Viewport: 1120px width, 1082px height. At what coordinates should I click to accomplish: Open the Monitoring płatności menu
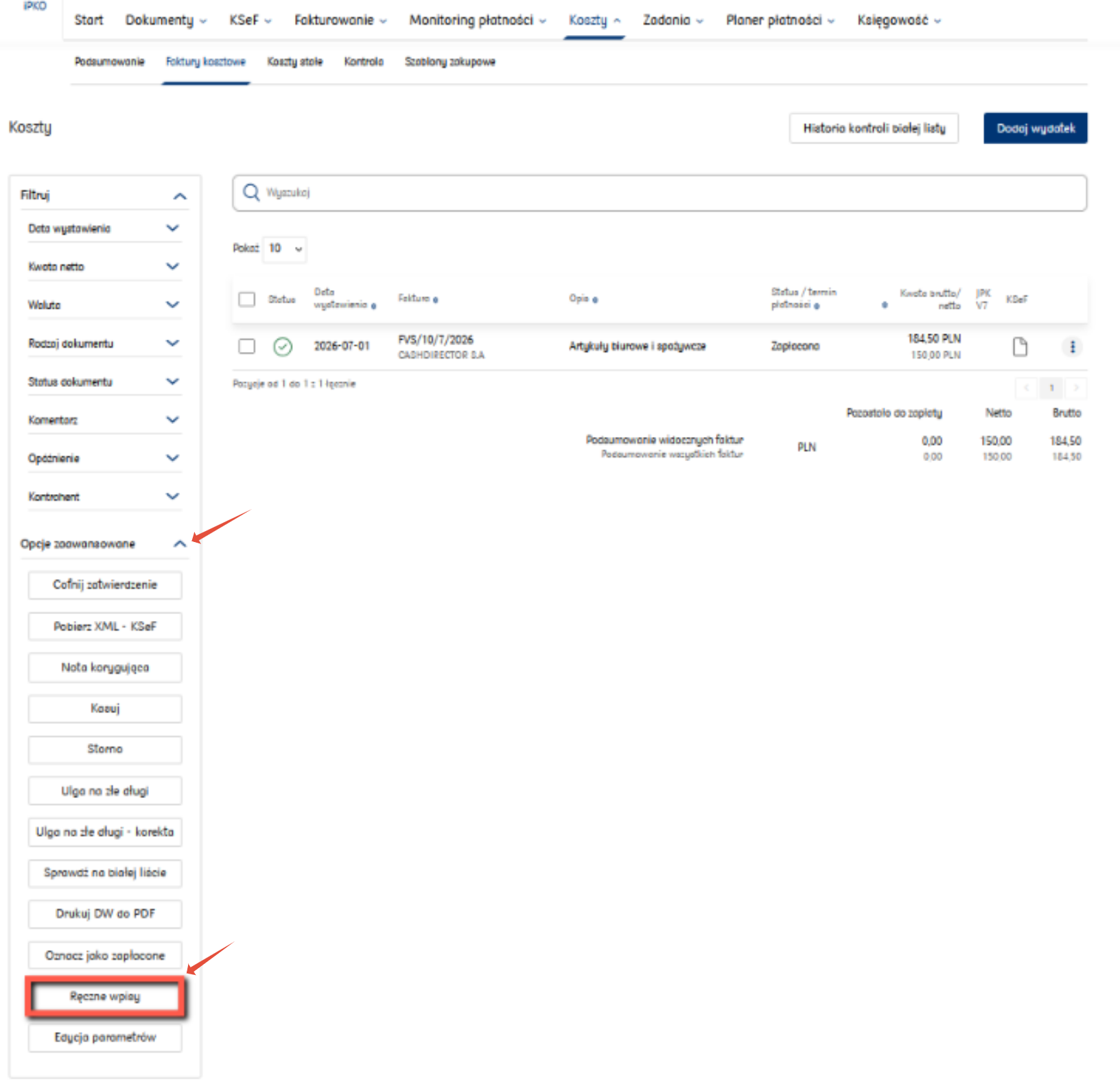point(478,20)
